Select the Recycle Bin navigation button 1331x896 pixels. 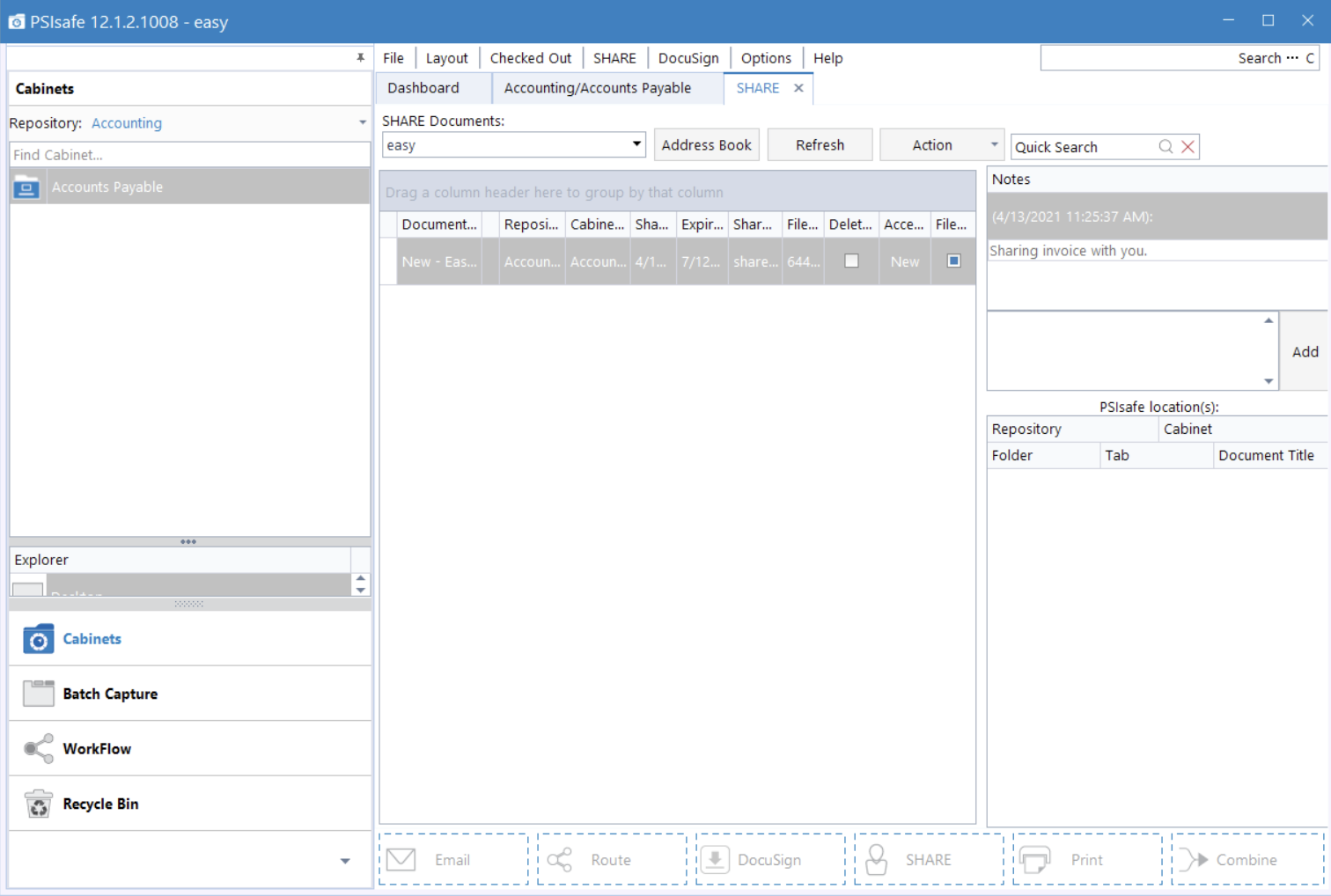(190, 804)
